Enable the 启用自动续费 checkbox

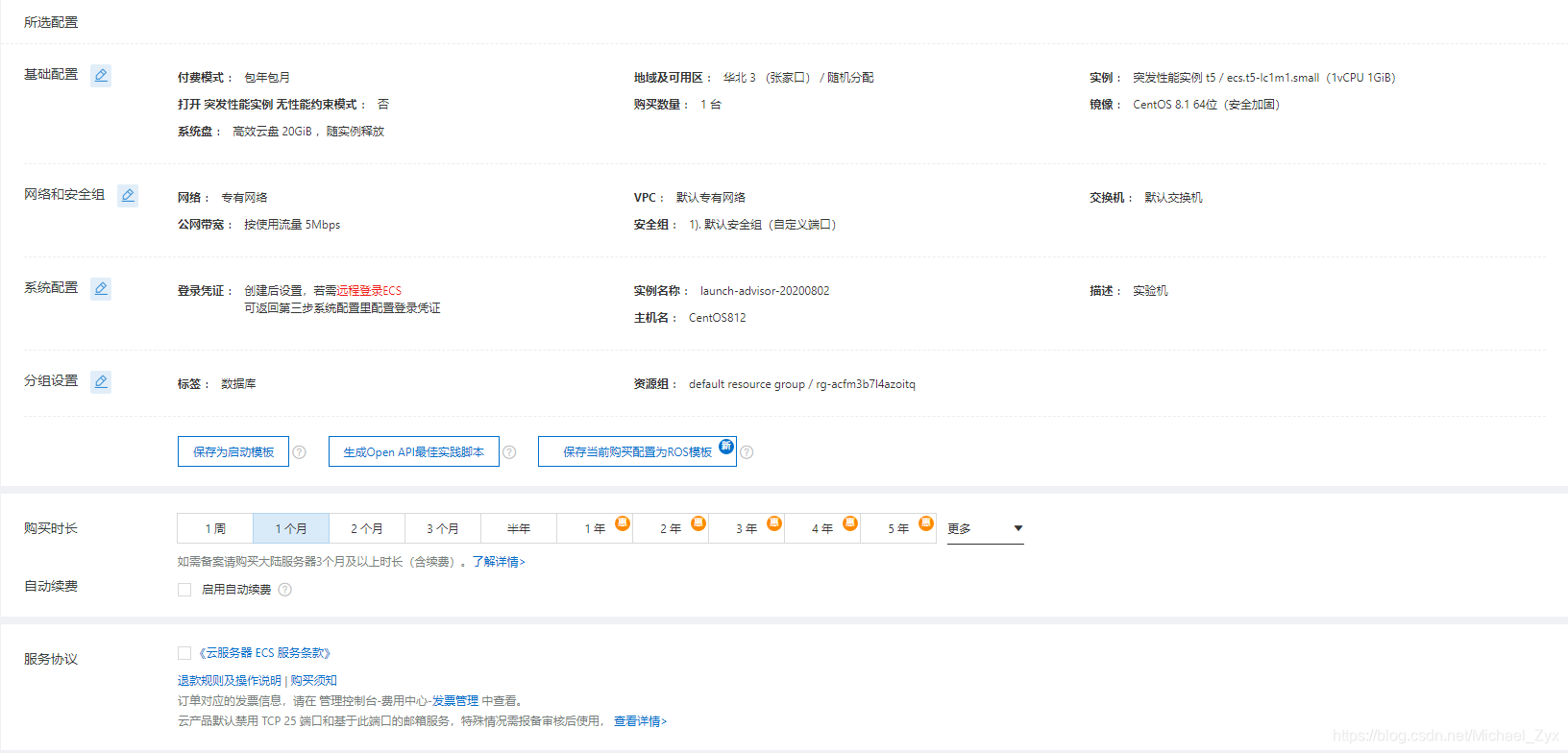point(184,590)
